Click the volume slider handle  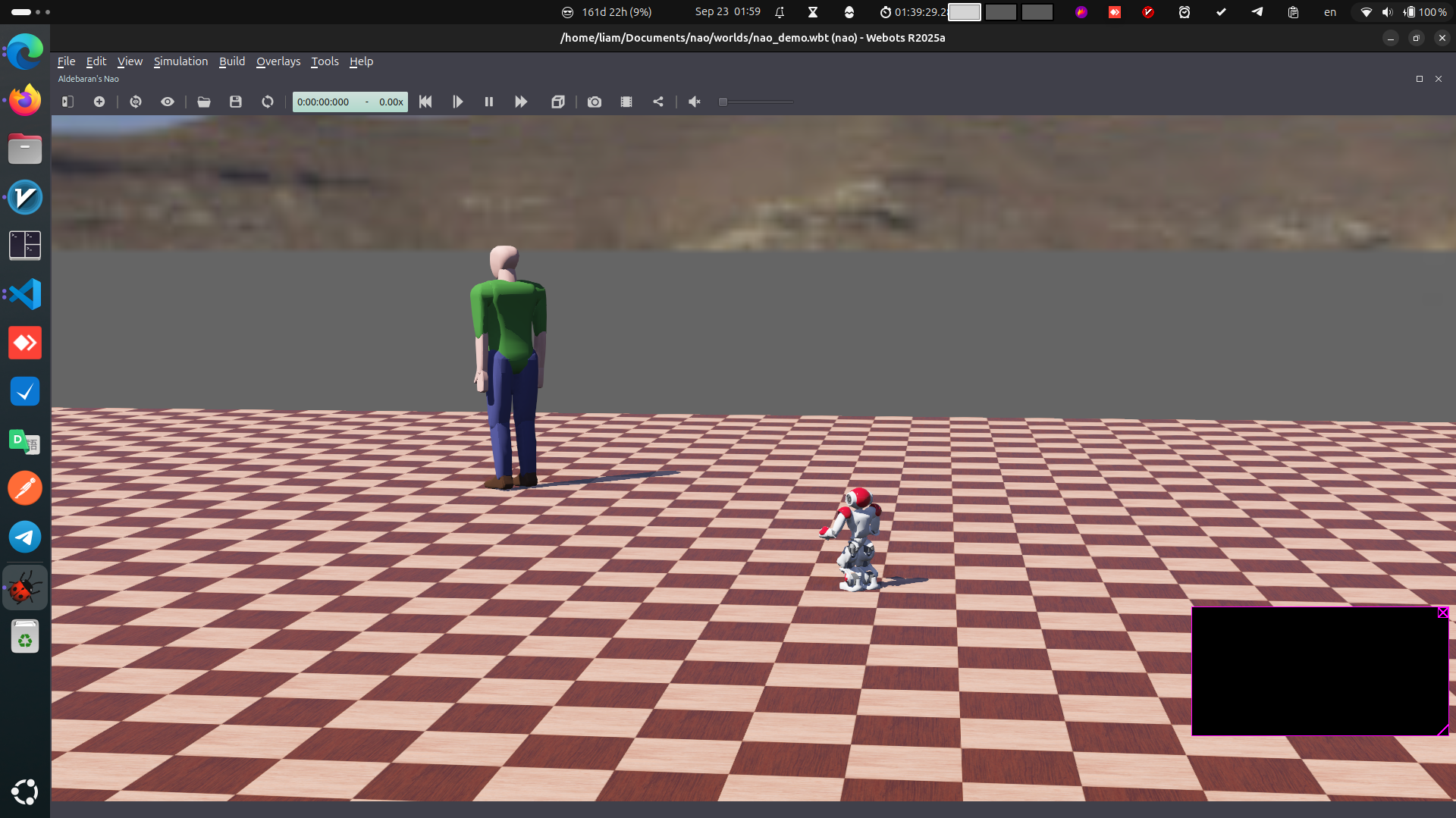723,102
